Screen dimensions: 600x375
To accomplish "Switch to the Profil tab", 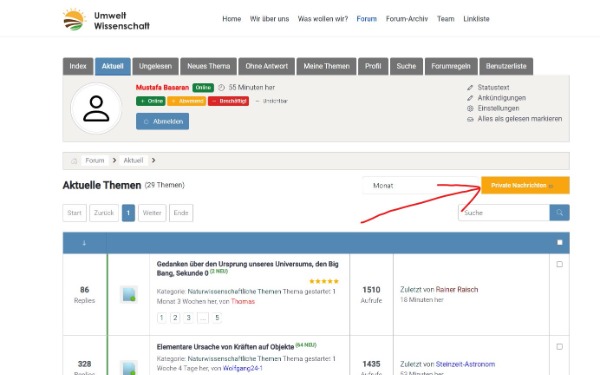I will 373,66.
